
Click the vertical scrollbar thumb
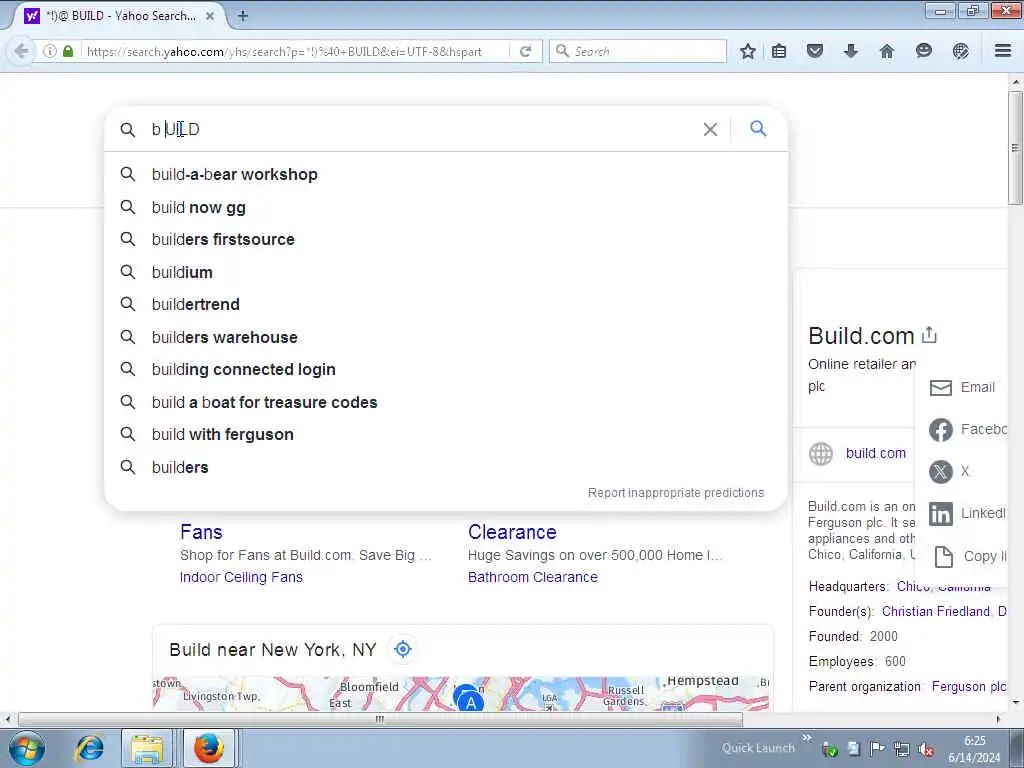point(1015,148)
